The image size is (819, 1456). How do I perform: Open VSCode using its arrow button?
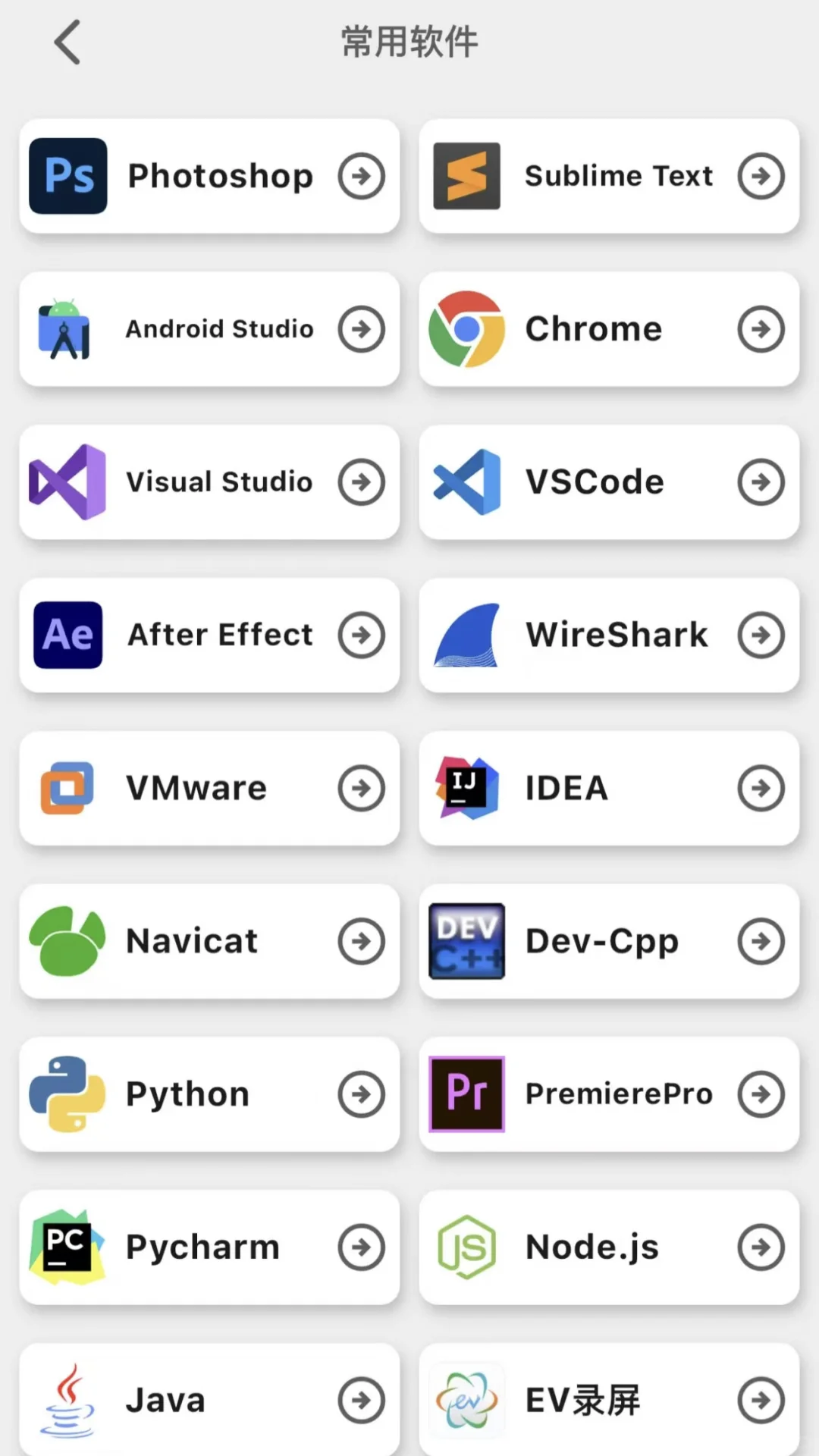tap(761, 482)
